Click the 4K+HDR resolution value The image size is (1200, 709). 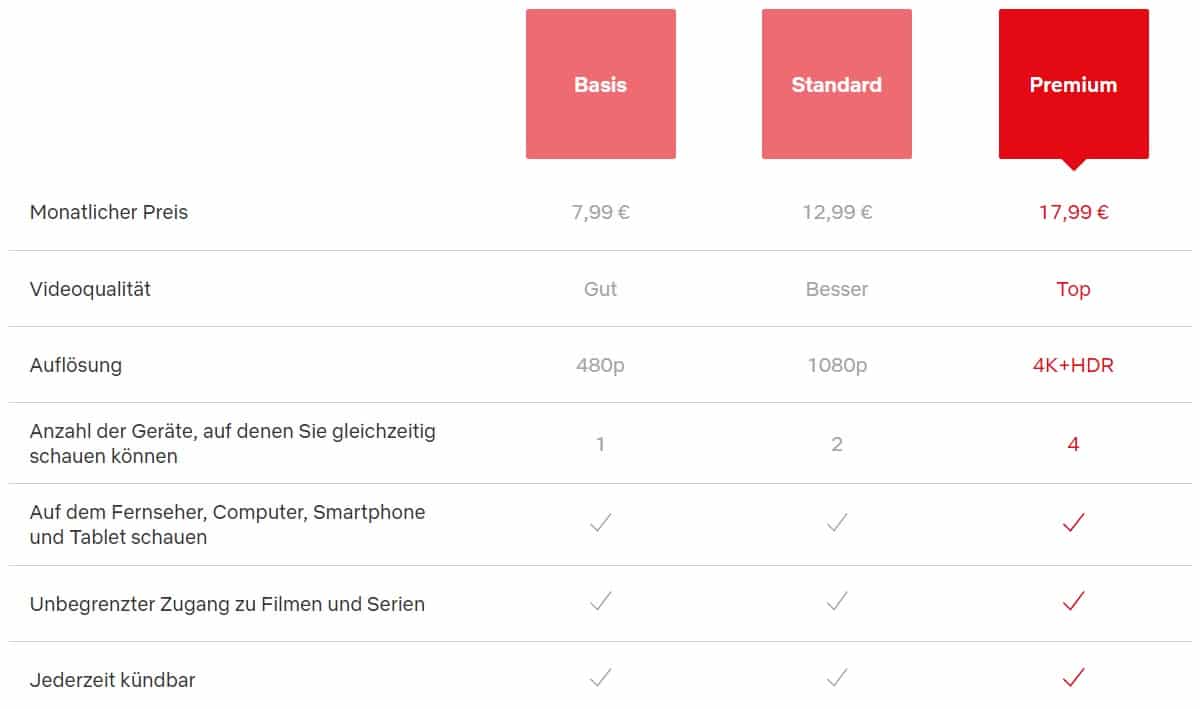[1073, 365]
